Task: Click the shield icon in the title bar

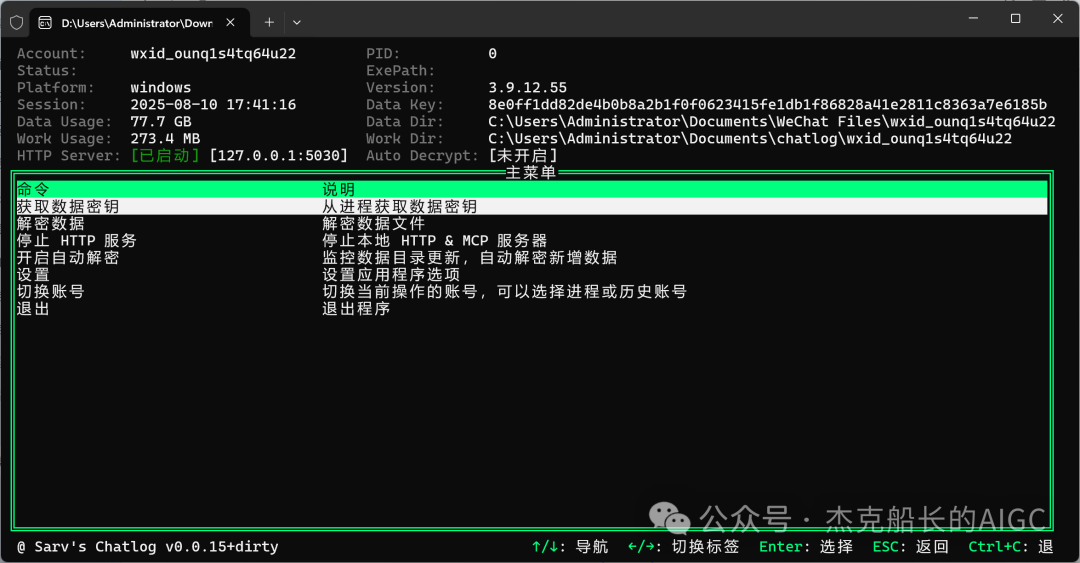Action: 17,23
